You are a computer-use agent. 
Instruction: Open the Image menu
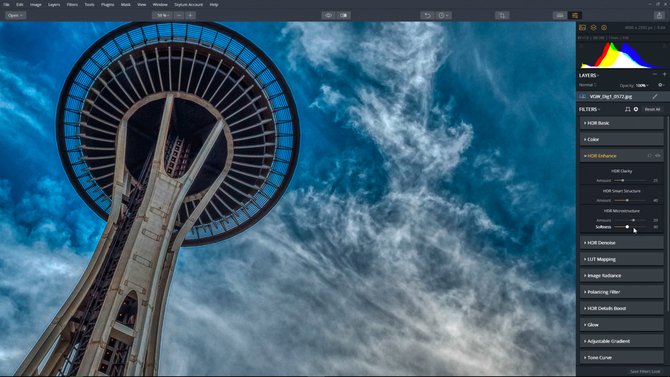[36, 5]
